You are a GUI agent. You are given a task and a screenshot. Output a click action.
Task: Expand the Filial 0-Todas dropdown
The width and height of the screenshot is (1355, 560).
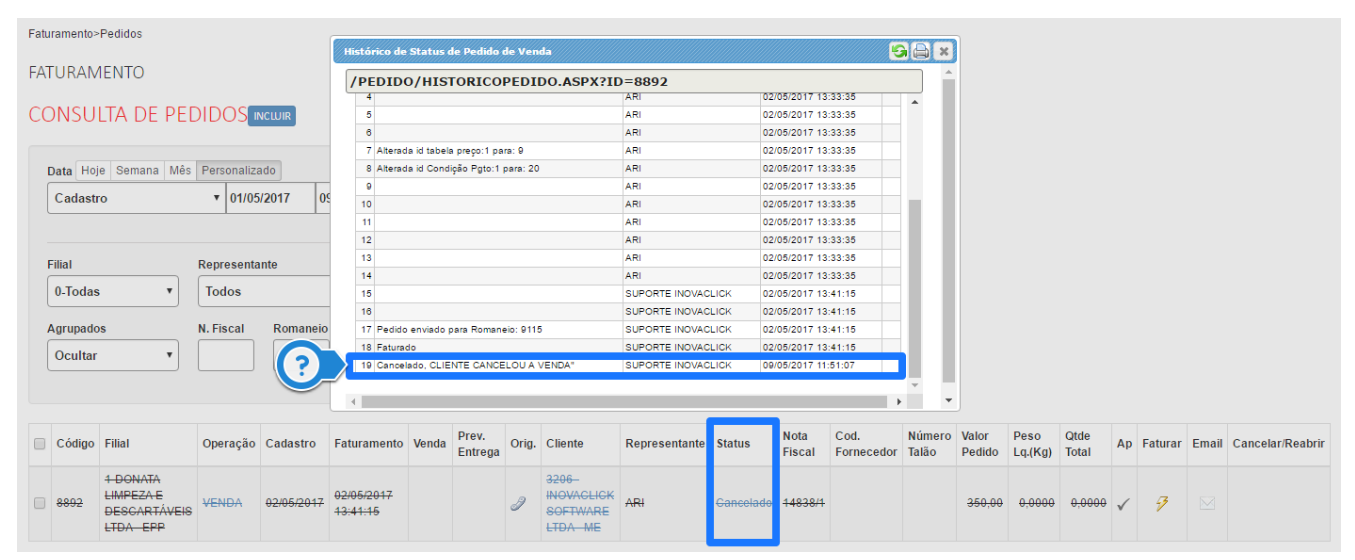click(x=112, y=292)
